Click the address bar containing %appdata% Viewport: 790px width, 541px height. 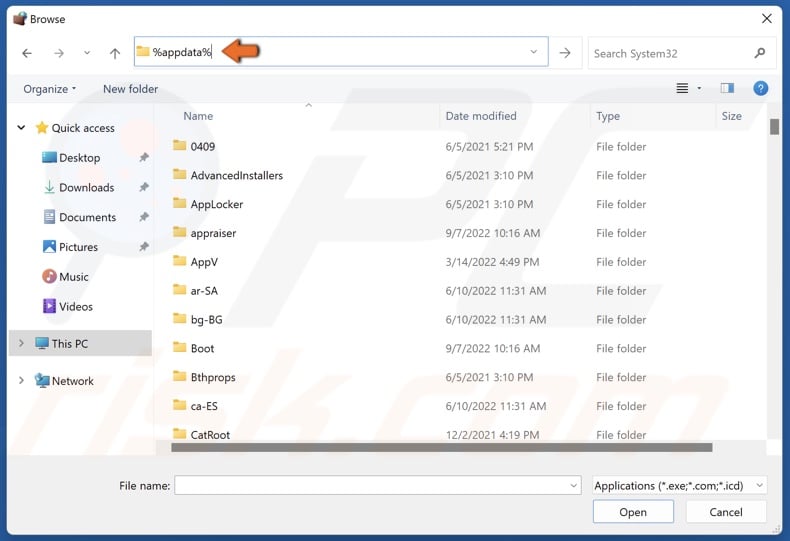click(341, 51)
